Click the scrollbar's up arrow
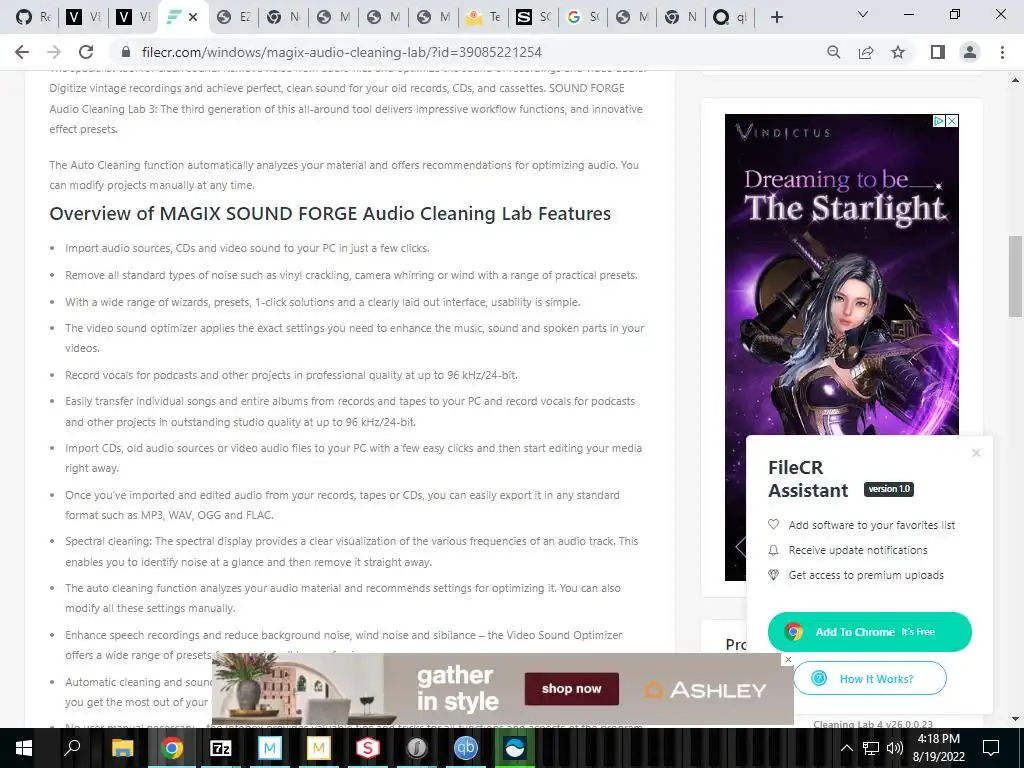1024x768 pixels. pos(1015,80)
